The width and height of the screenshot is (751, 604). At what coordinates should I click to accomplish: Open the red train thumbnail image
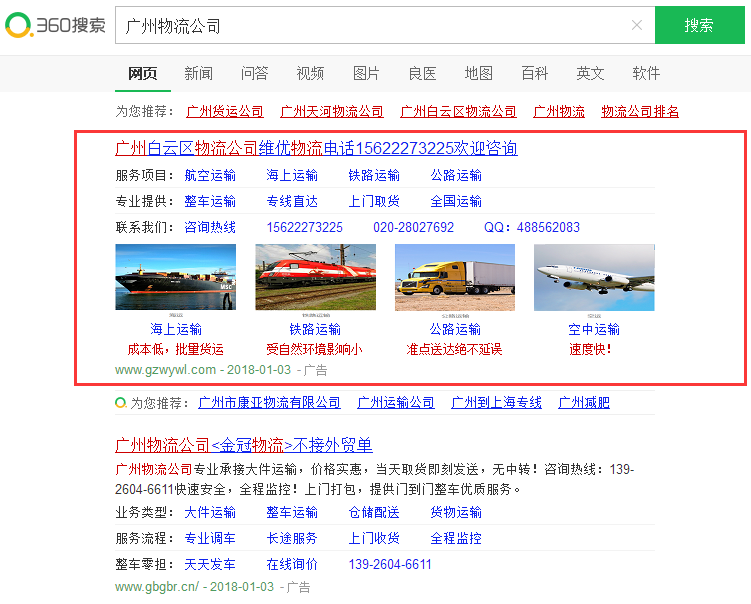point(316,277)
